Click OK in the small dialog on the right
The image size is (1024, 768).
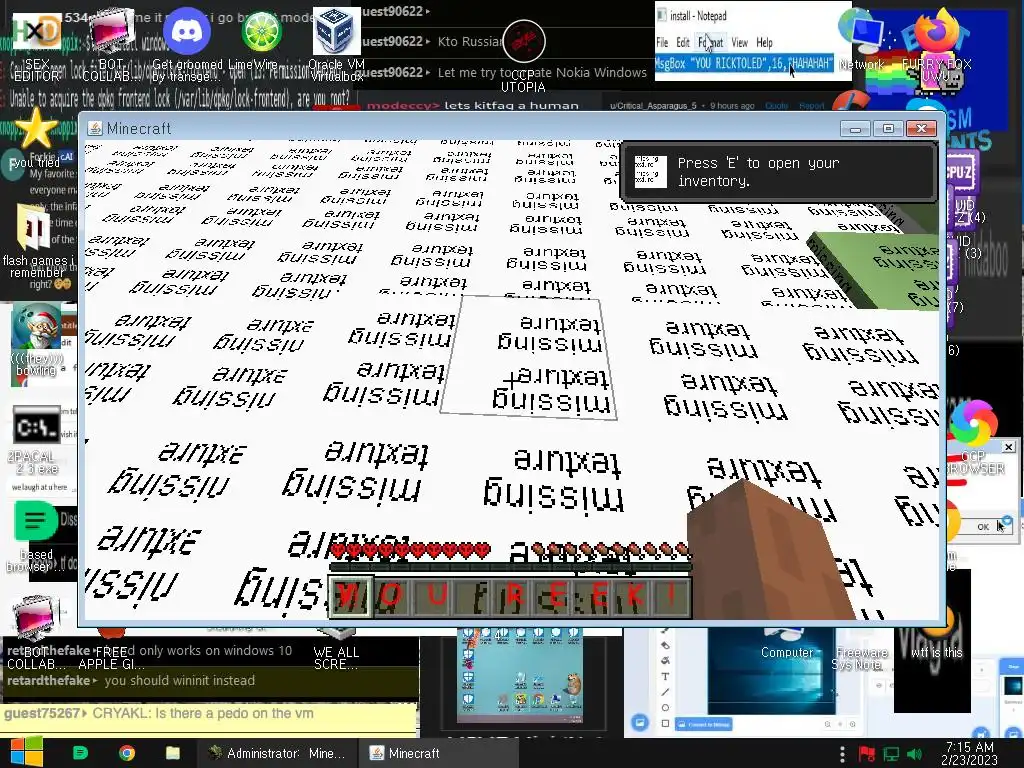983,526
